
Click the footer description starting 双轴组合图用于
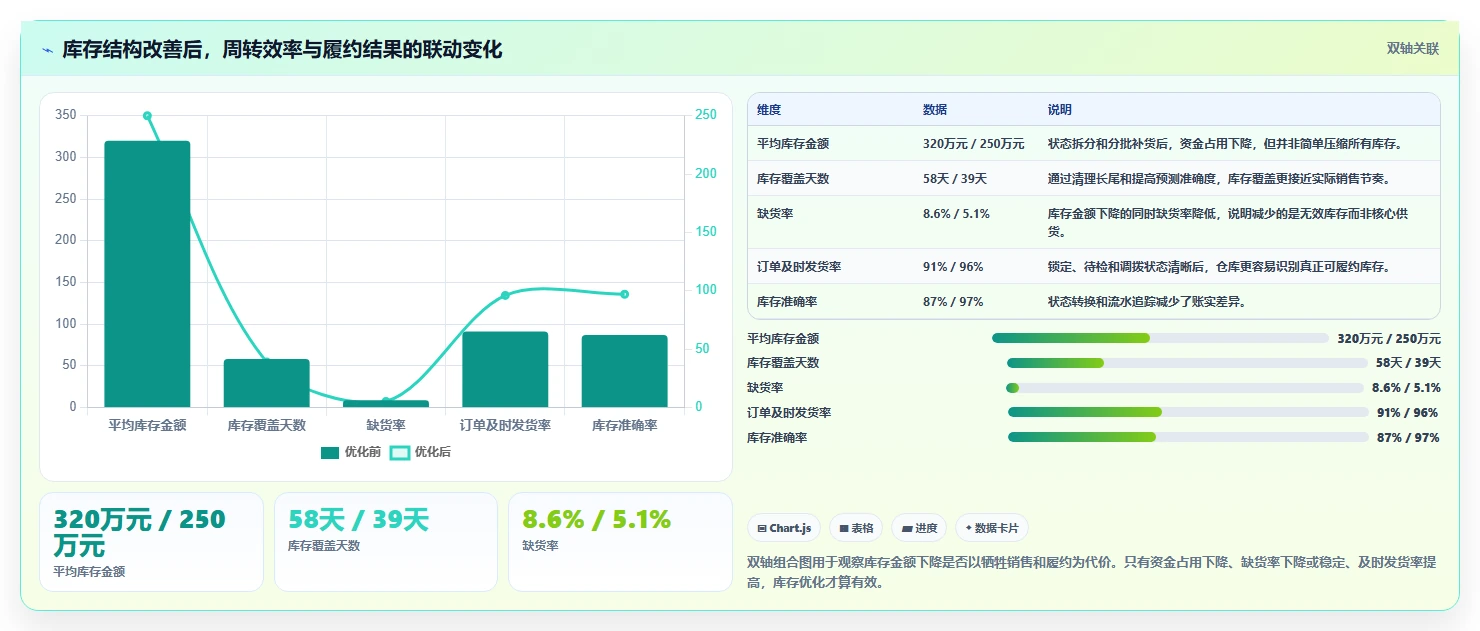(1092, 572)
